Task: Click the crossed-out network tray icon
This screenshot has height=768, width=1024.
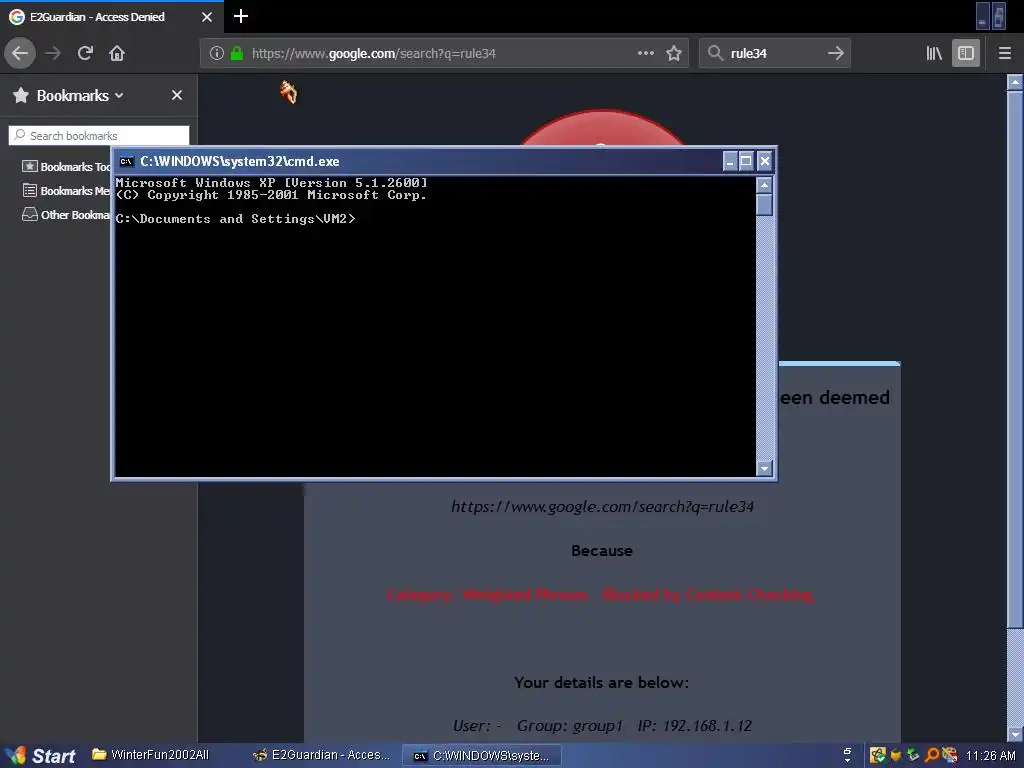Action: (x=950, y=756)
